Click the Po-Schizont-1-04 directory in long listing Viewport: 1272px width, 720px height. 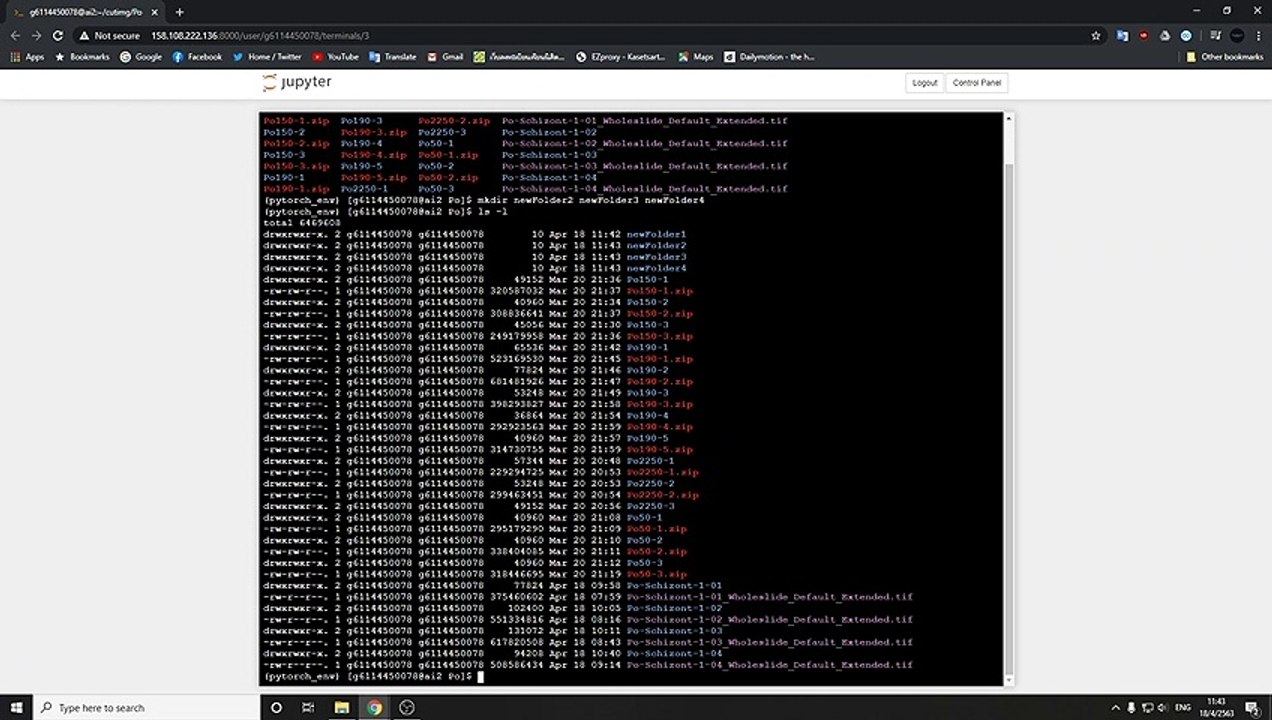(674, 654)
